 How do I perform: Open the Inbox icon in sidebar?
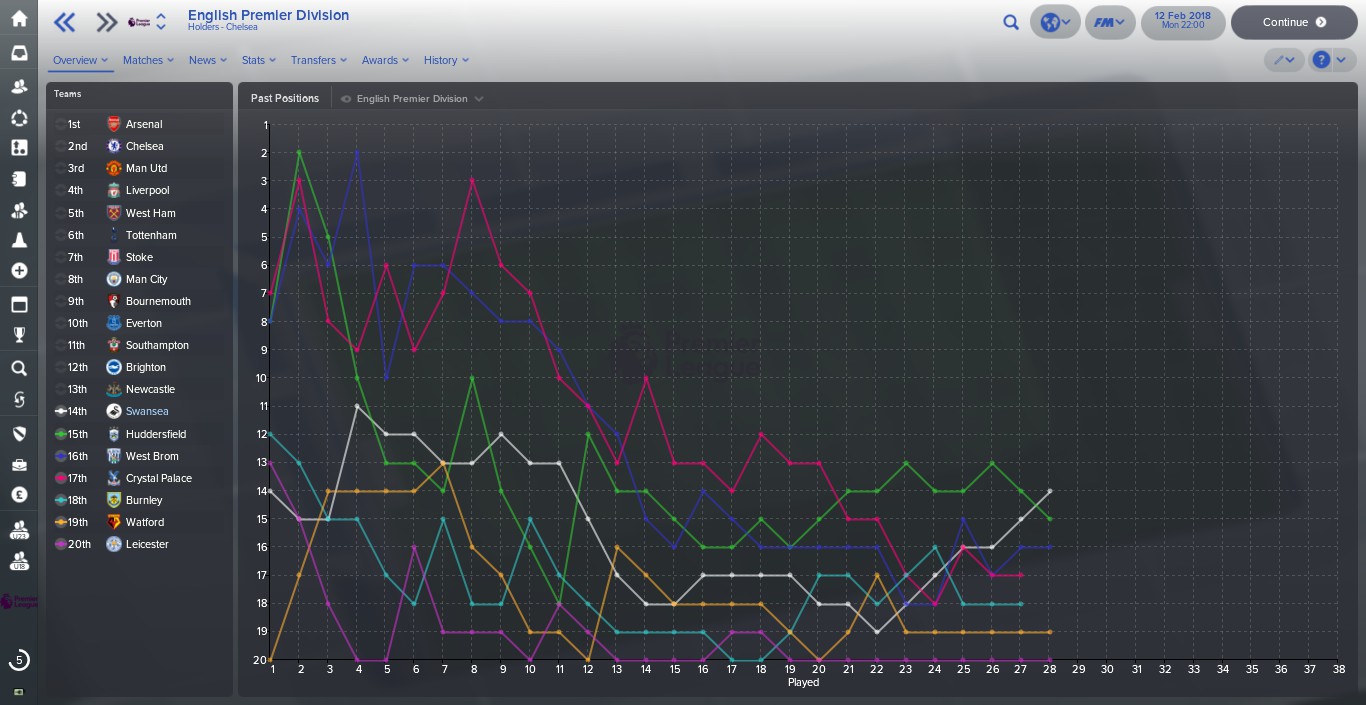point(19,53)
